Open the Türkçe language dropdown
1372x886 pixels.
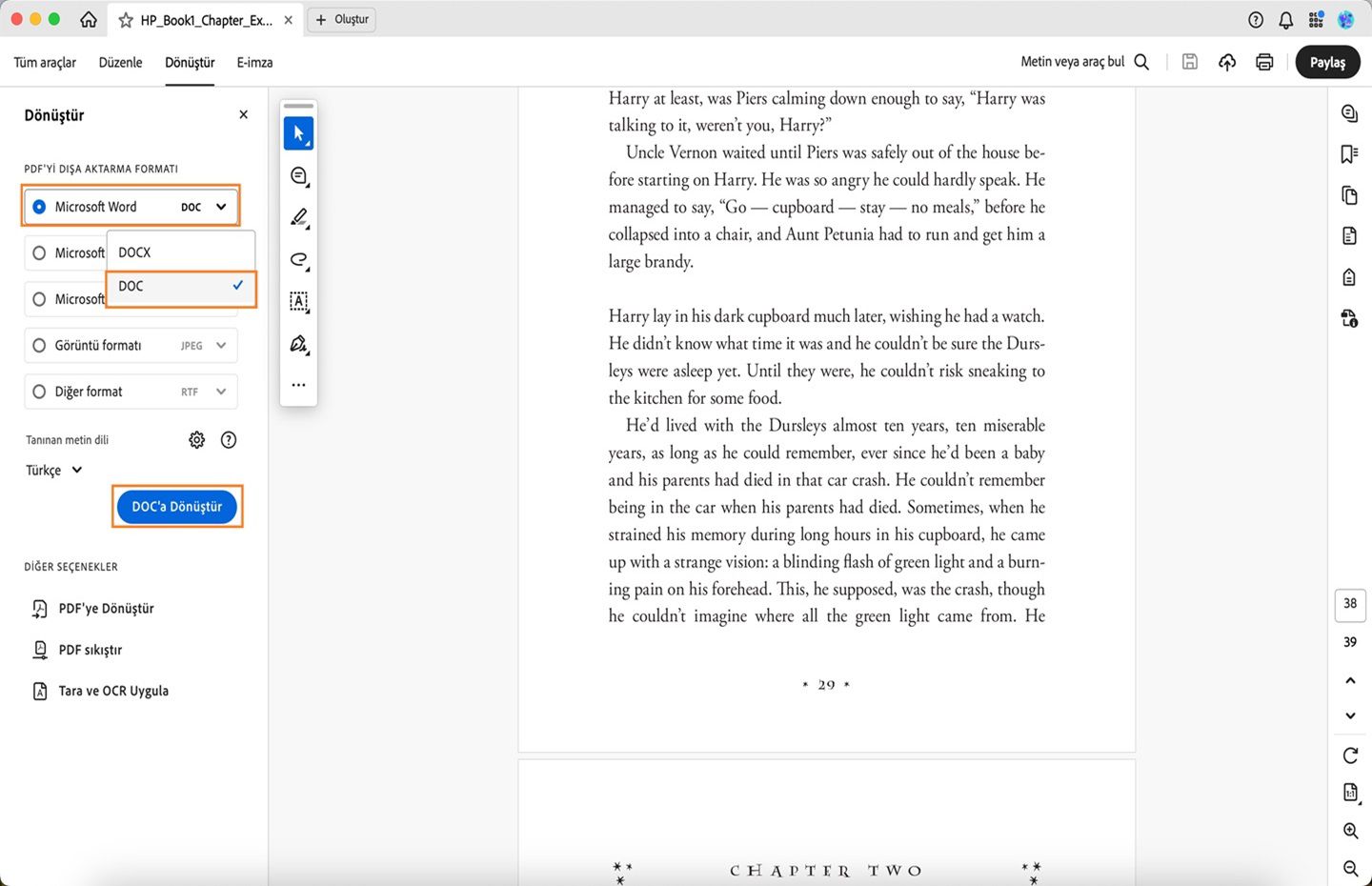click(53, 470)
